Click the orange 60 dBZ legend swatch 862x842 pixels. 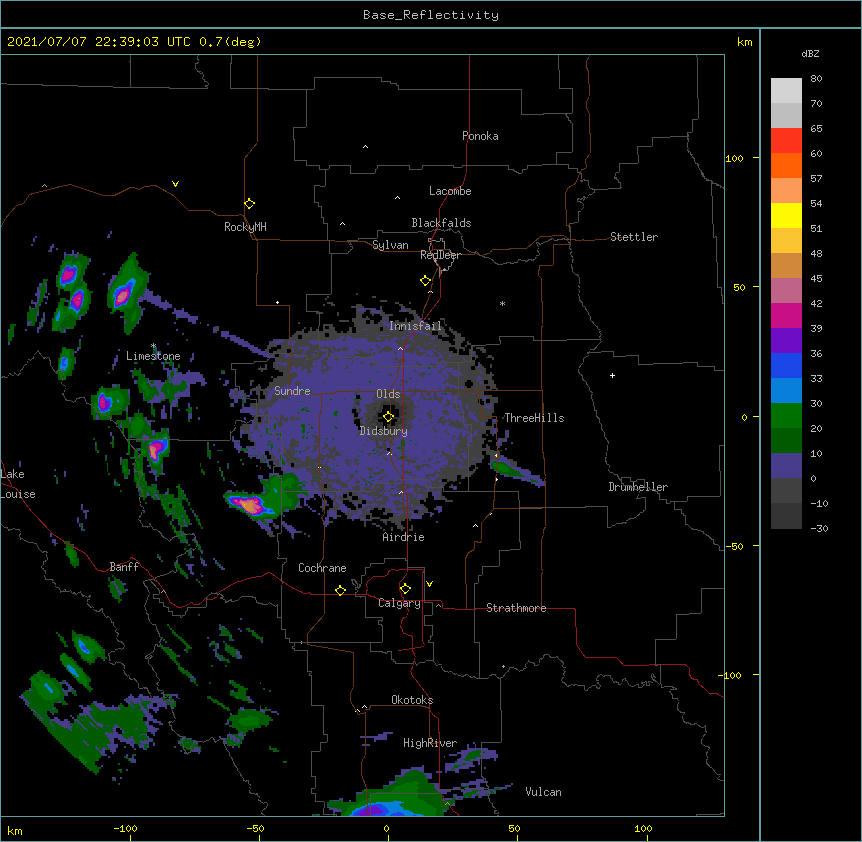pos(786,165)
